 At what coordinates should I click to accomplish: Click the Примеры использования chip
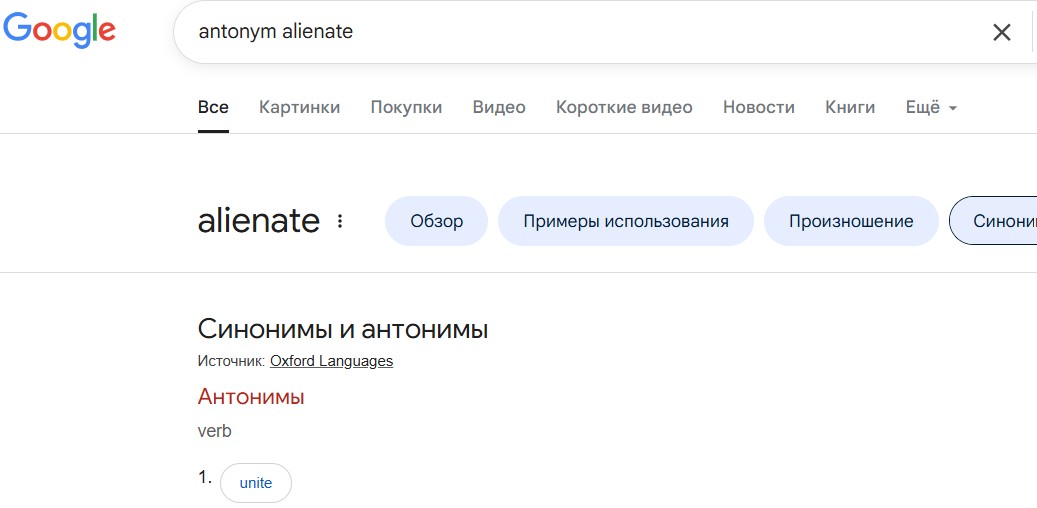tap(625, 221)
